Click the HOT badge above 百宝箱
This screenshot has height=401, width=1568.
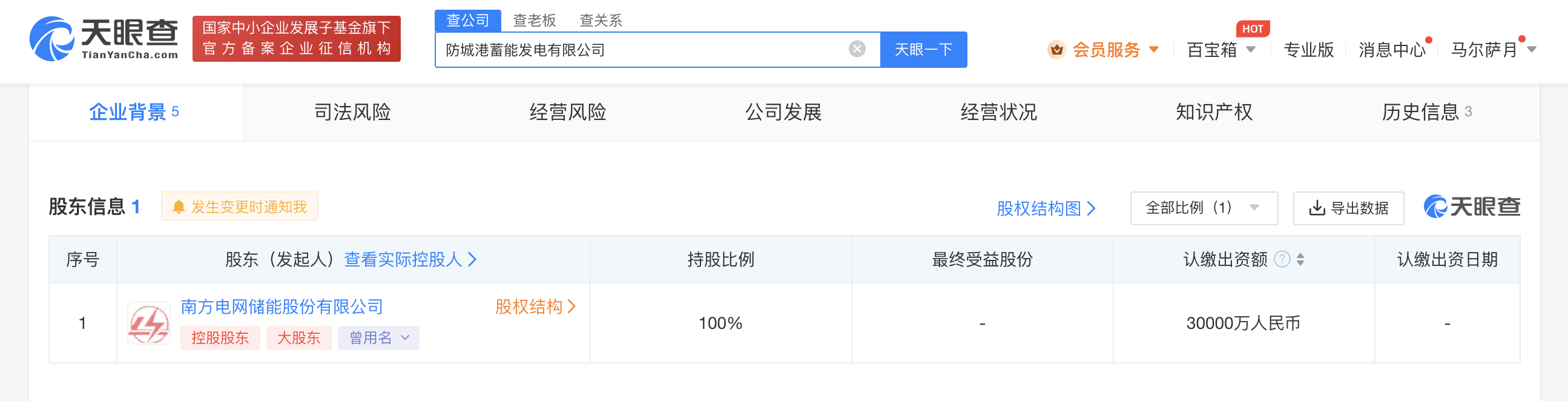pos(1253,28)
